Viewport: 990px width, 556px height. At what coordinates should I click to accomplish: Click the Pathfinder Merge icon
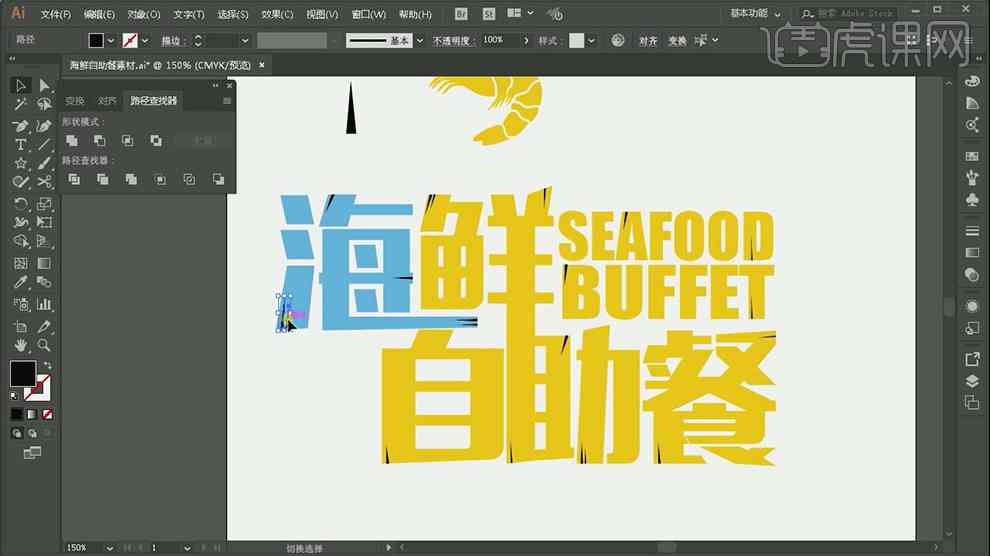pos(131,180)
